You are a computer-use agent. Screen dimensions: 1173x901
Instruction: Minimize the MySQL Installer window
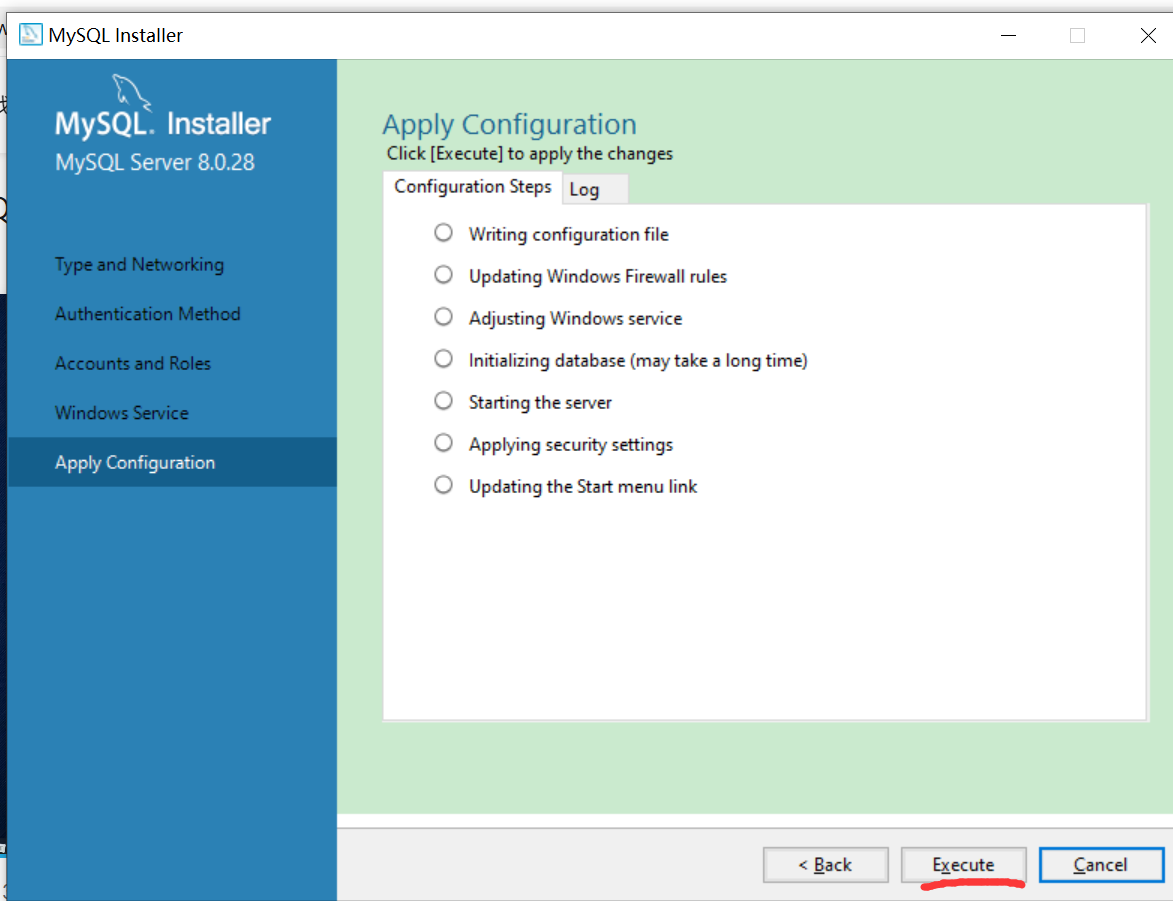click(1008, 35)
